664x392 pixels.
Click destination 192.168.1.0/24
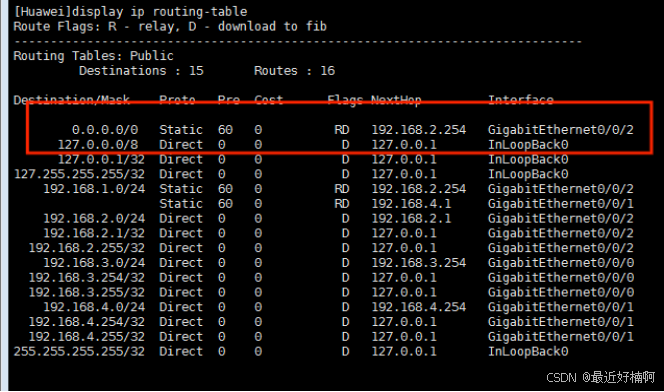[94, 189]
